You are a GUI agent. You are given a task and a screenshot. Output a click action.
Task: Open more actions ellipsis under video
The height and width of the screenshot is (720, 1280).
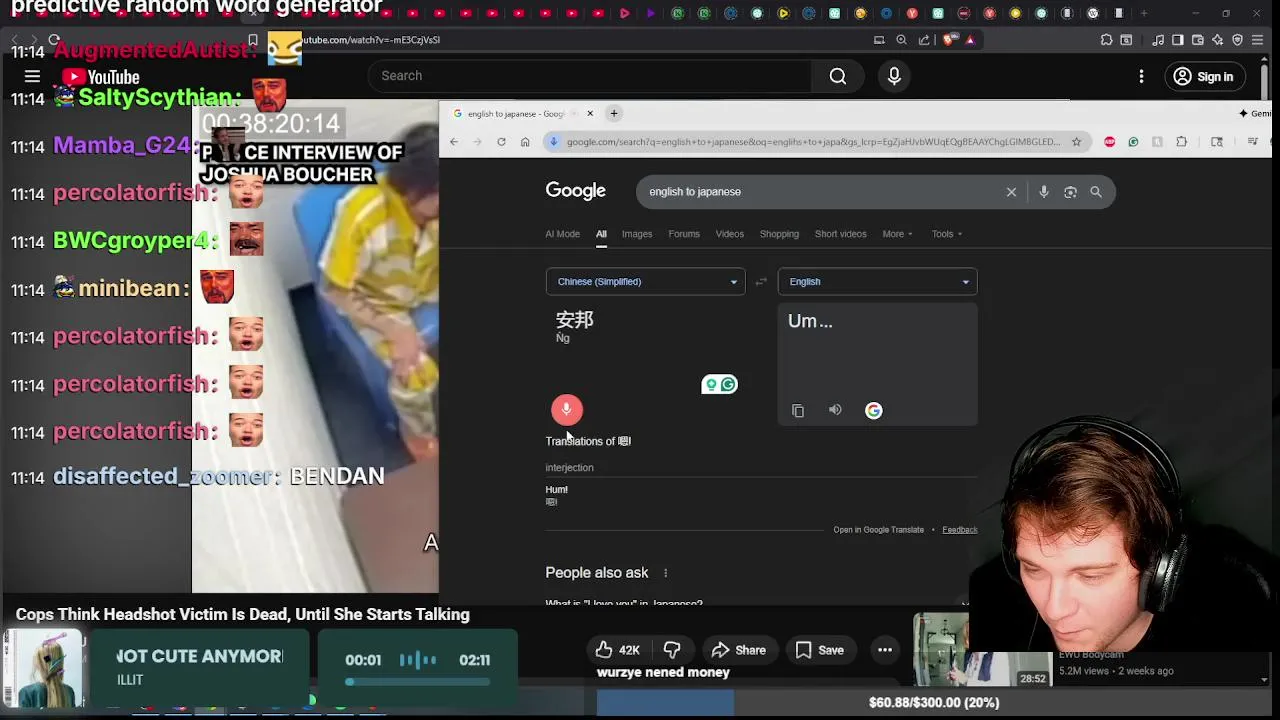[x=885, y=650]
